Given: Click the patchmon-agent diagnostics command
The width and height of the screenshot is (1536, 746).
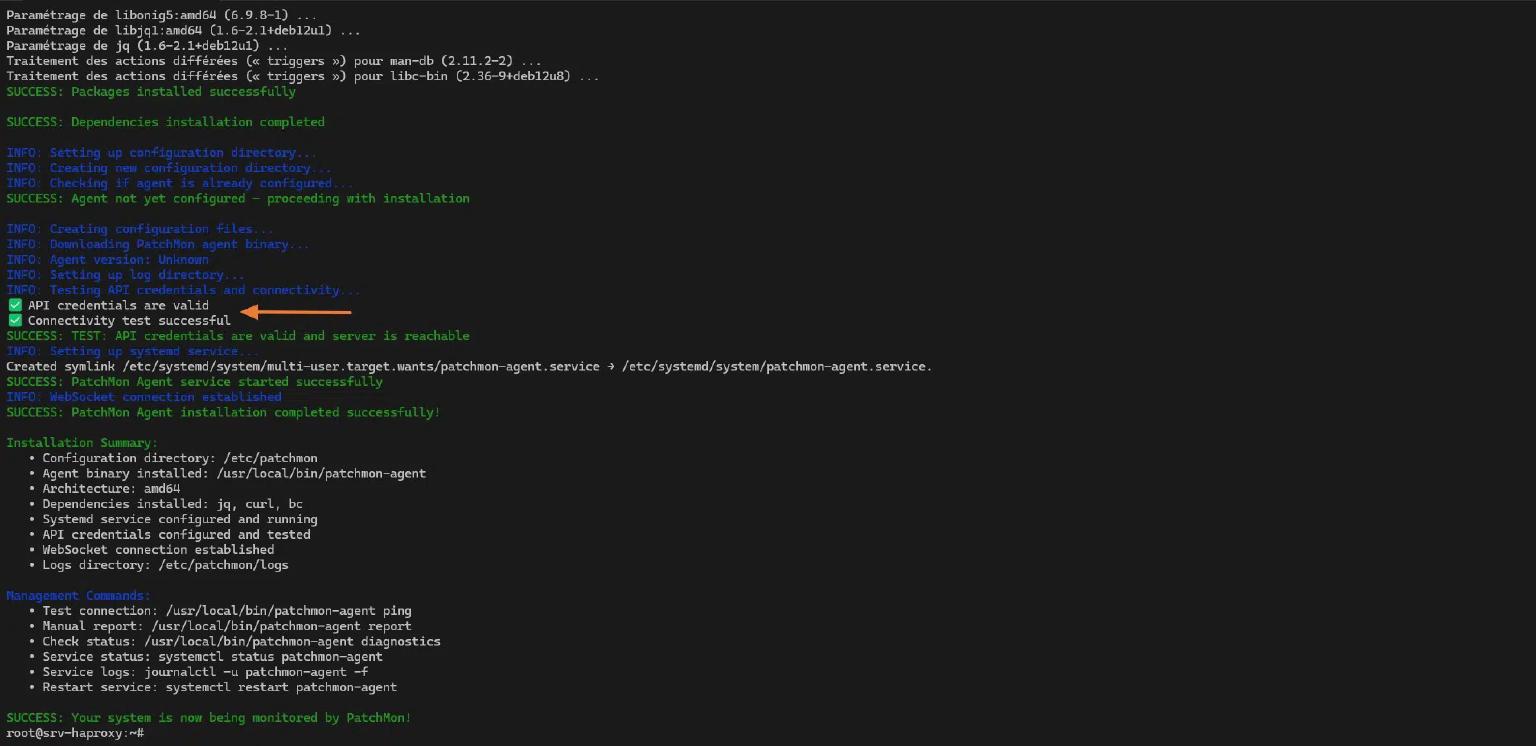Looking at the screenshot, I should coord(292,641).
